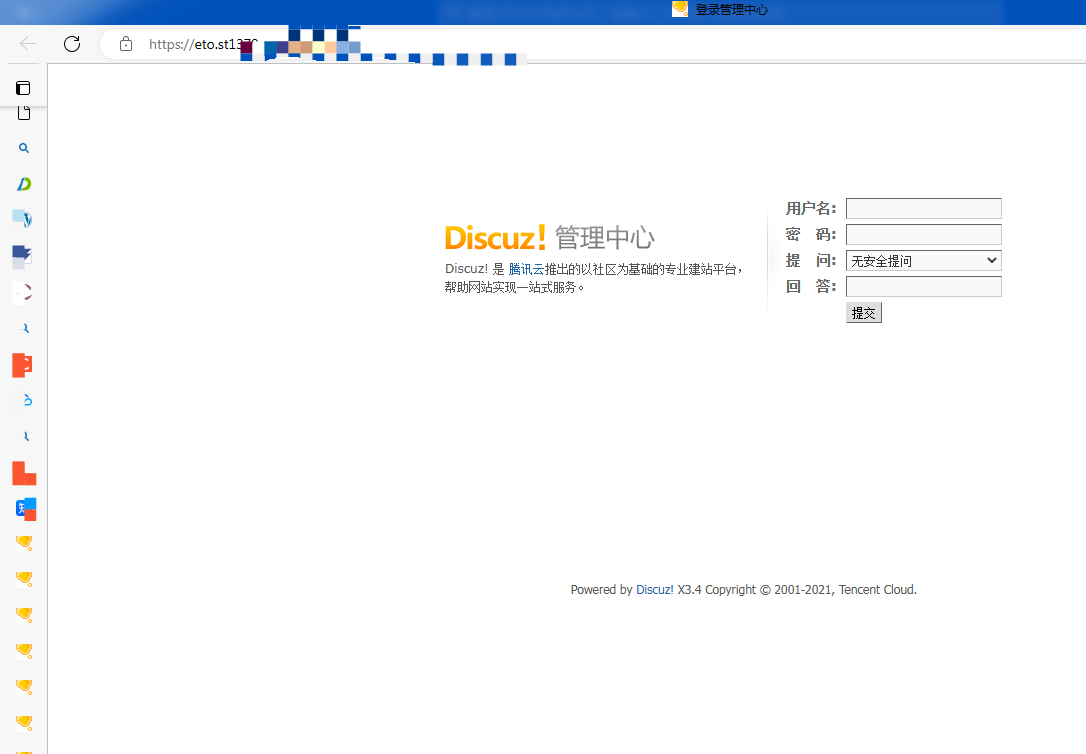
Task: Switch to the blank page icon tab
Action: 24,113
